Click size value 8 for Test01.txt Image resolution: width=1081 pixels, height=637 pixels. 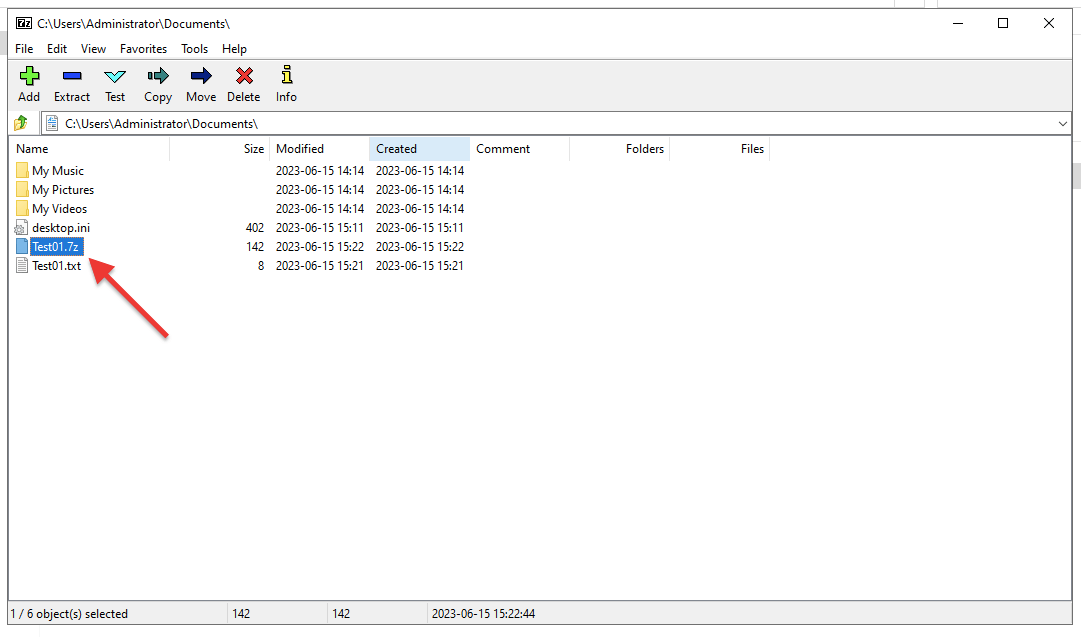(x=261, y=265)
